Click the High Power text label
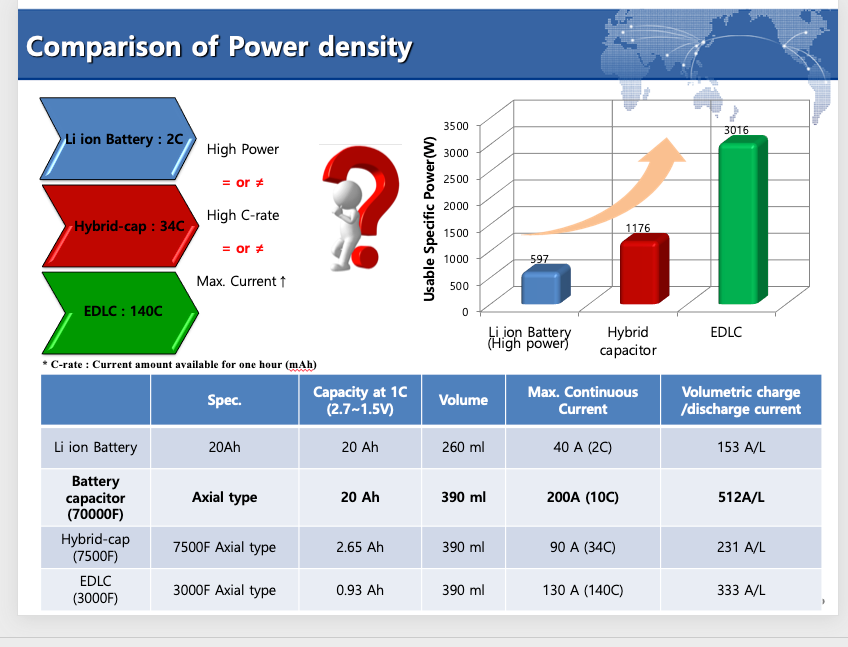This screenshot has height=647, width=848. 243,149
